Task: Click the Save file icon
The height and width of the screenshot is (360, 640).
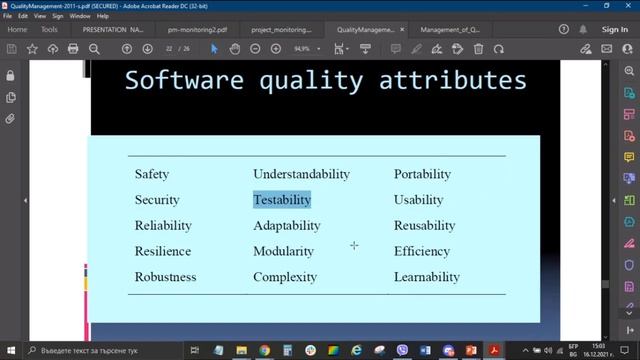Action: coord(11,49)
